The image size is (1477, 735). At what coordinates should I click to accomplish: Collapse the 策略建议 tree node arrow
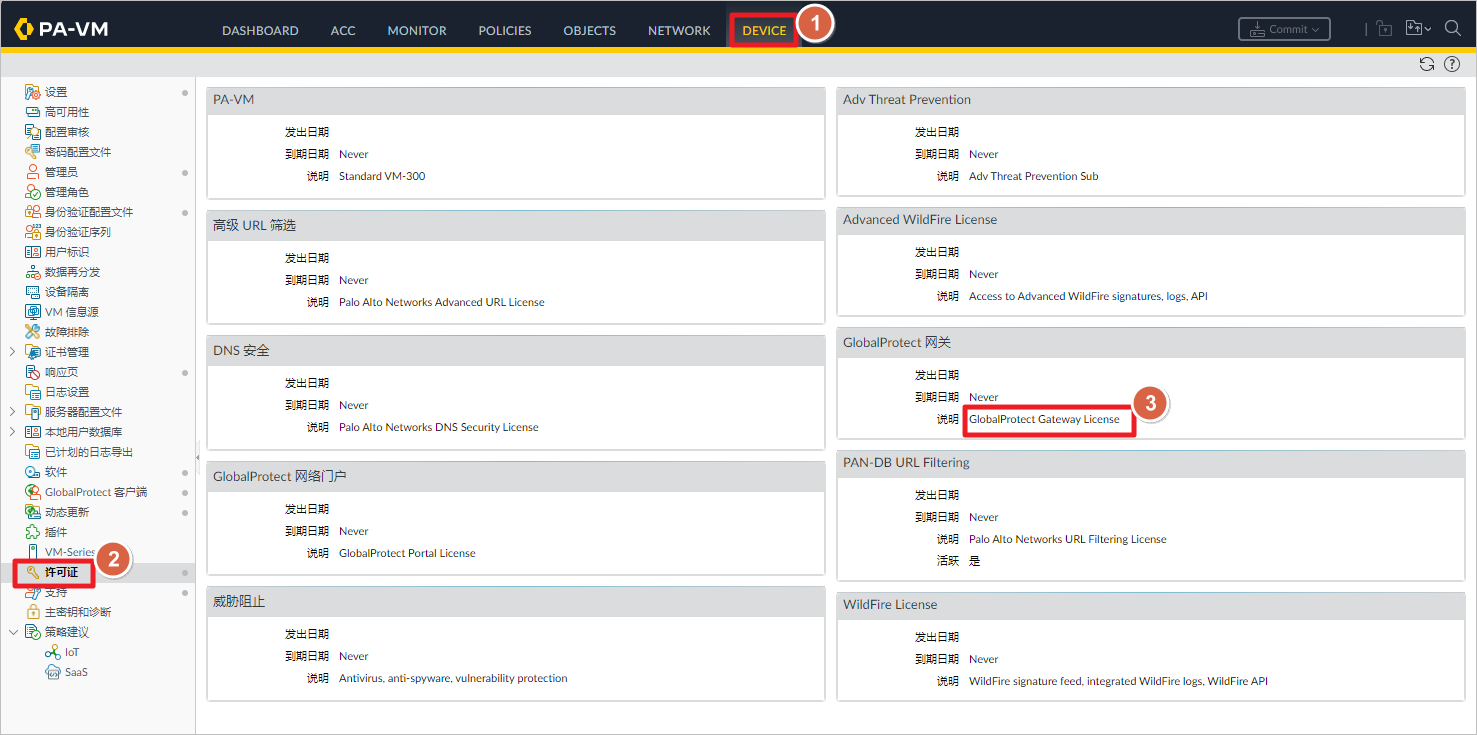coord(12,632)
